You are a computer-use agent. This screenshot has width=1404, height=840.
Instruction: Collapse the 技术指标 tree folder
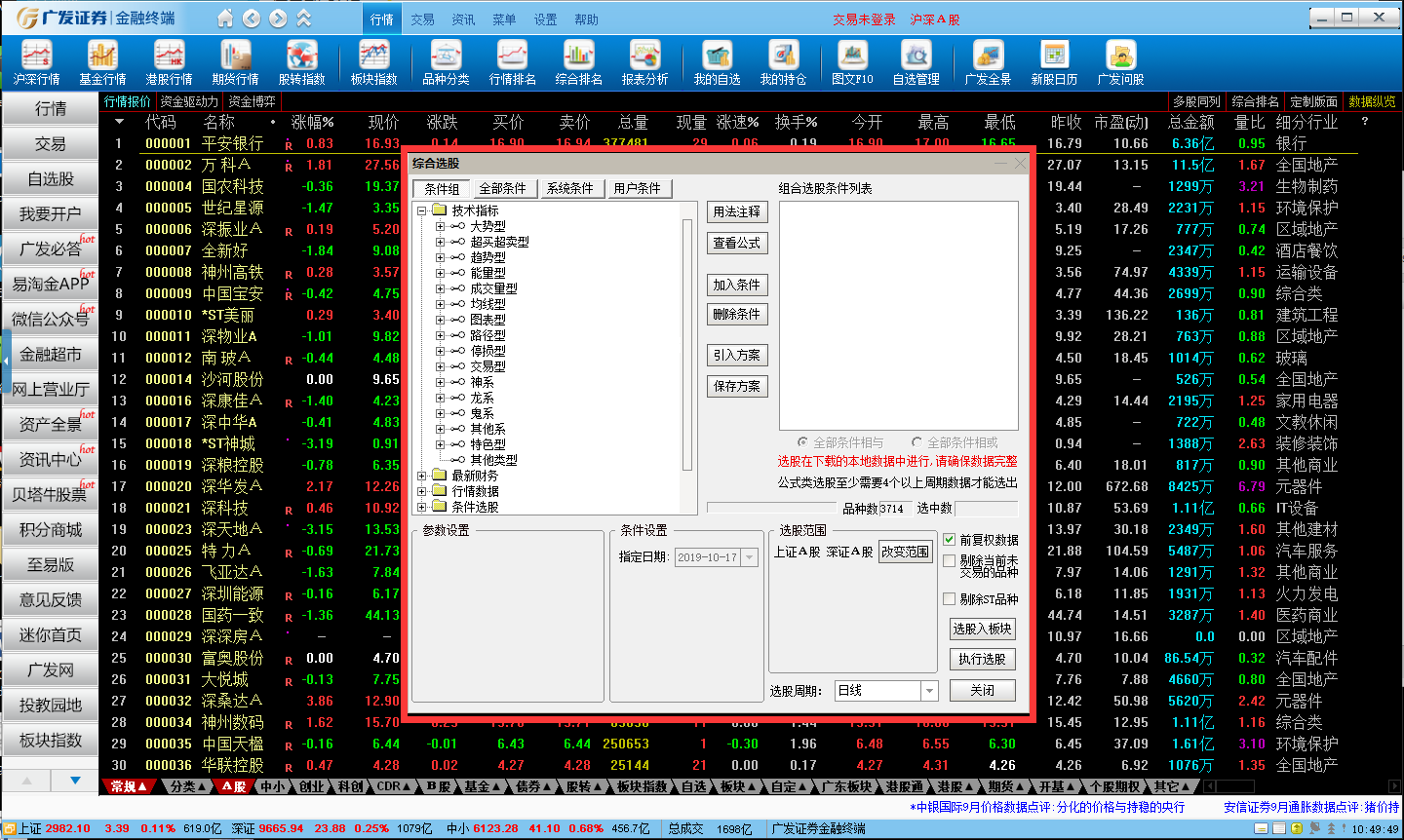pyautogui.click(x=421, y=210)
